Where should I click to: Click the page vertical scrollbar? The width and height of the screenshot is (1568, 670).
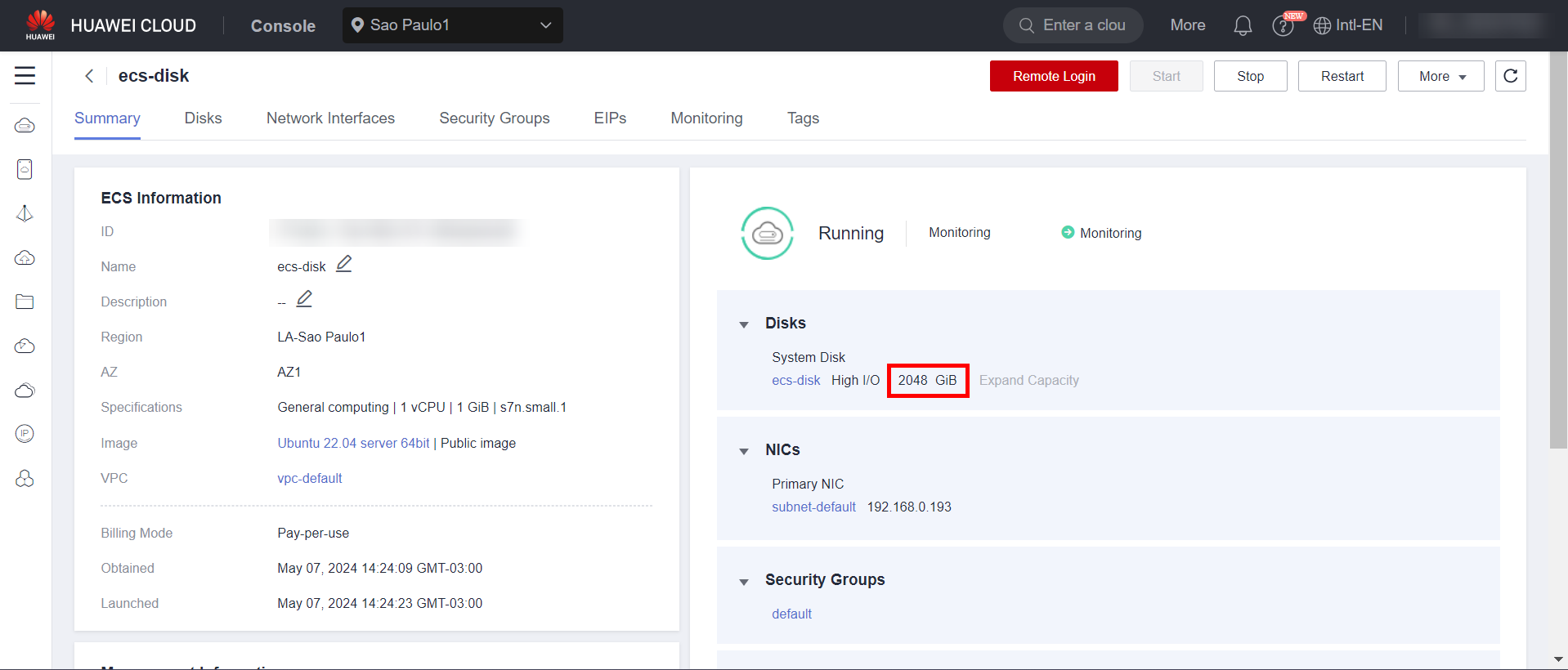[x=1558, y=245]
